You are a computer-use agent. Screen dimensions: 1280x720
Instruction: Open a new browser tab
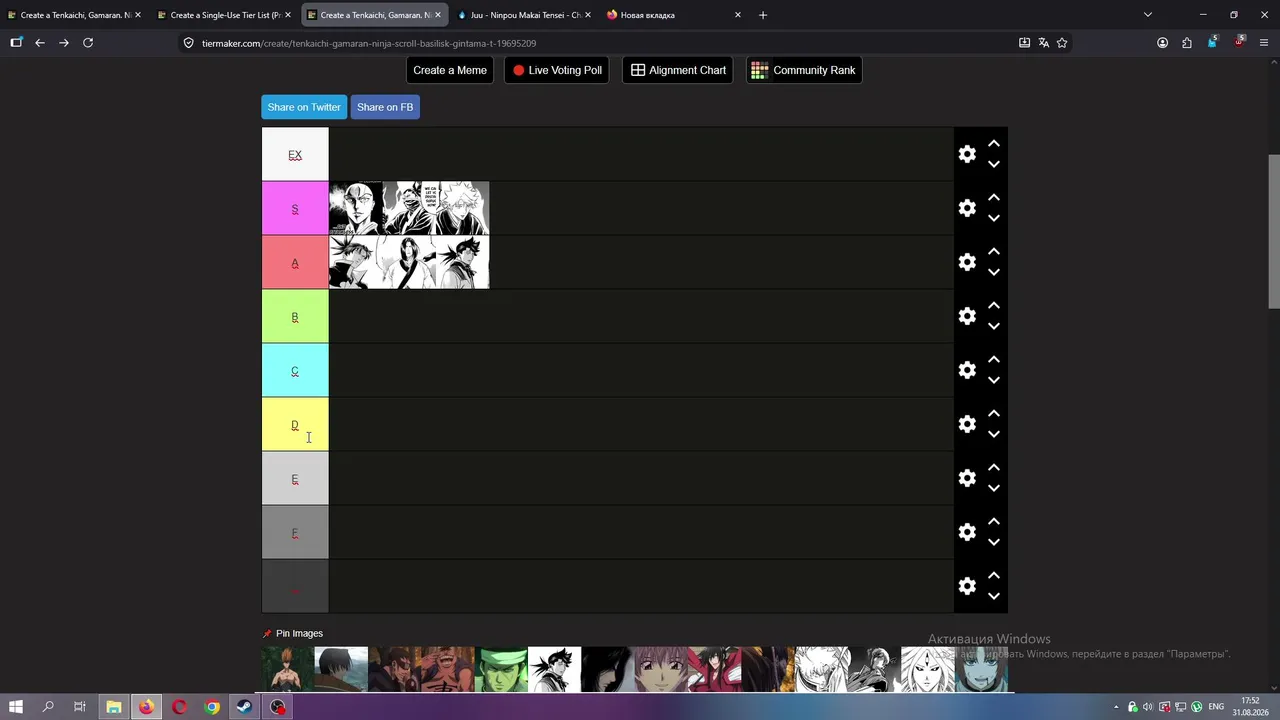763,15
